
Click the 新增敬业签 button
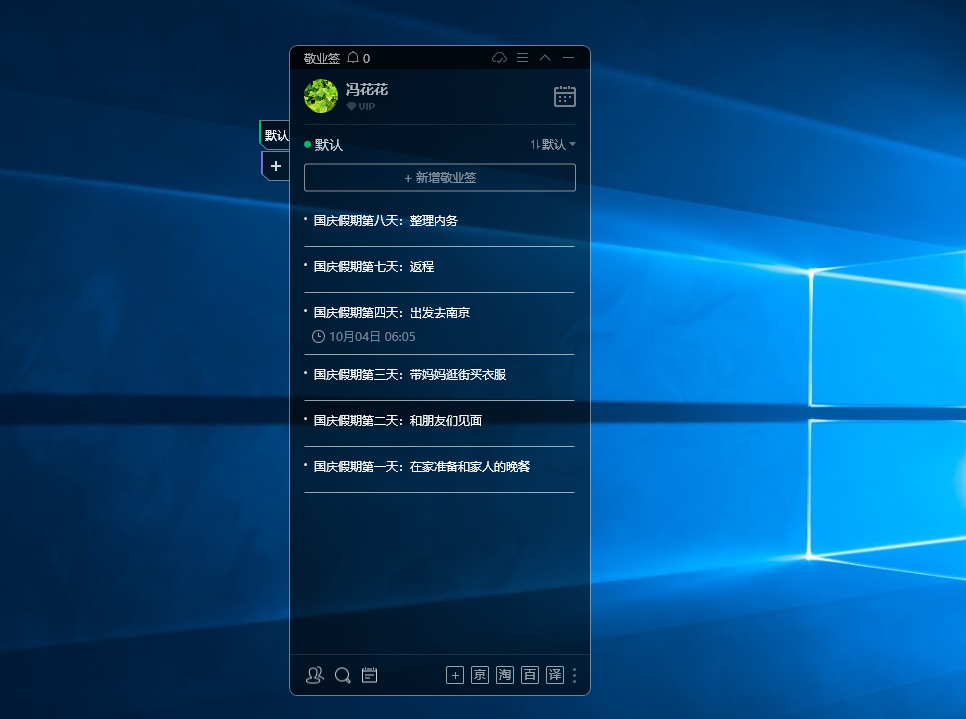point(440,177)
